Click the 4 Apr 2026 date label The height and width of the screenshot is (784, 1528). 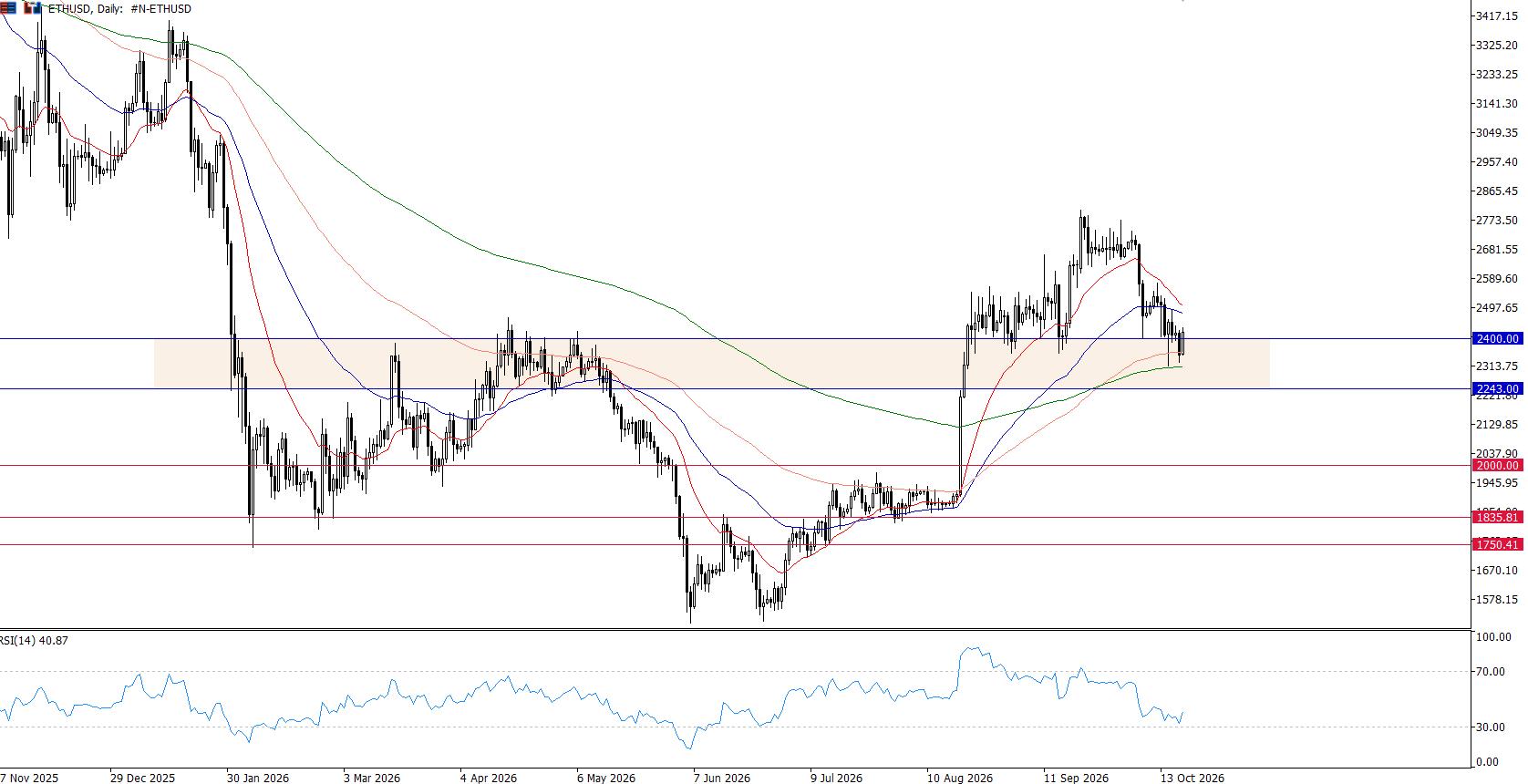pos(489,779)
